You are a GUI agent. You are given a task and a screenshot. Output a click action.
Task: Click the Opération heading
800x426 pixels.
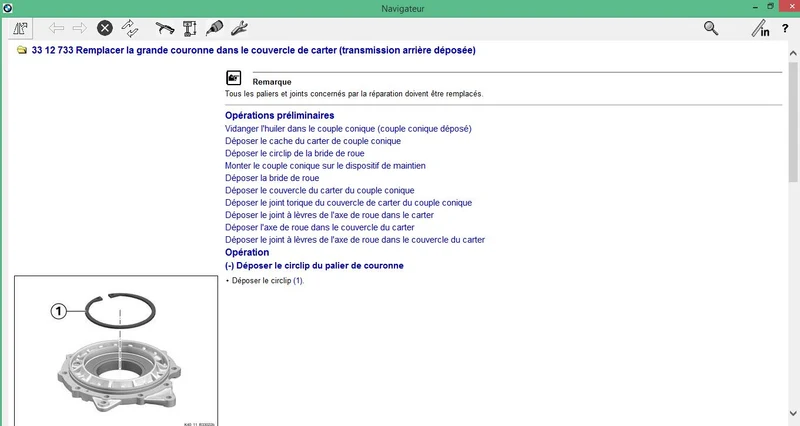[247, 252]
